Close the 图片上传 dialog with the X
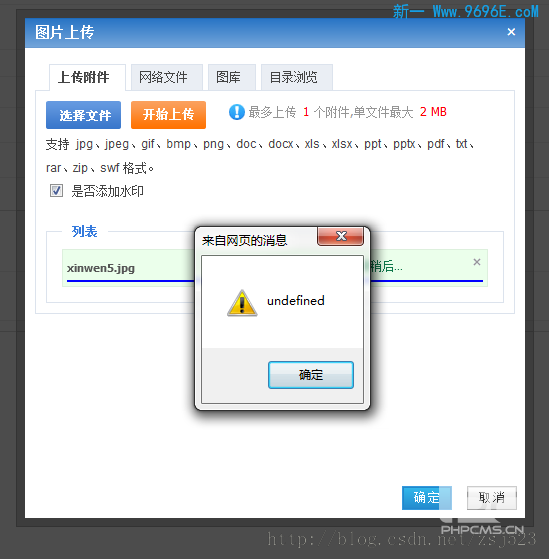Viewport: 549px width, 559px height. 511,32
